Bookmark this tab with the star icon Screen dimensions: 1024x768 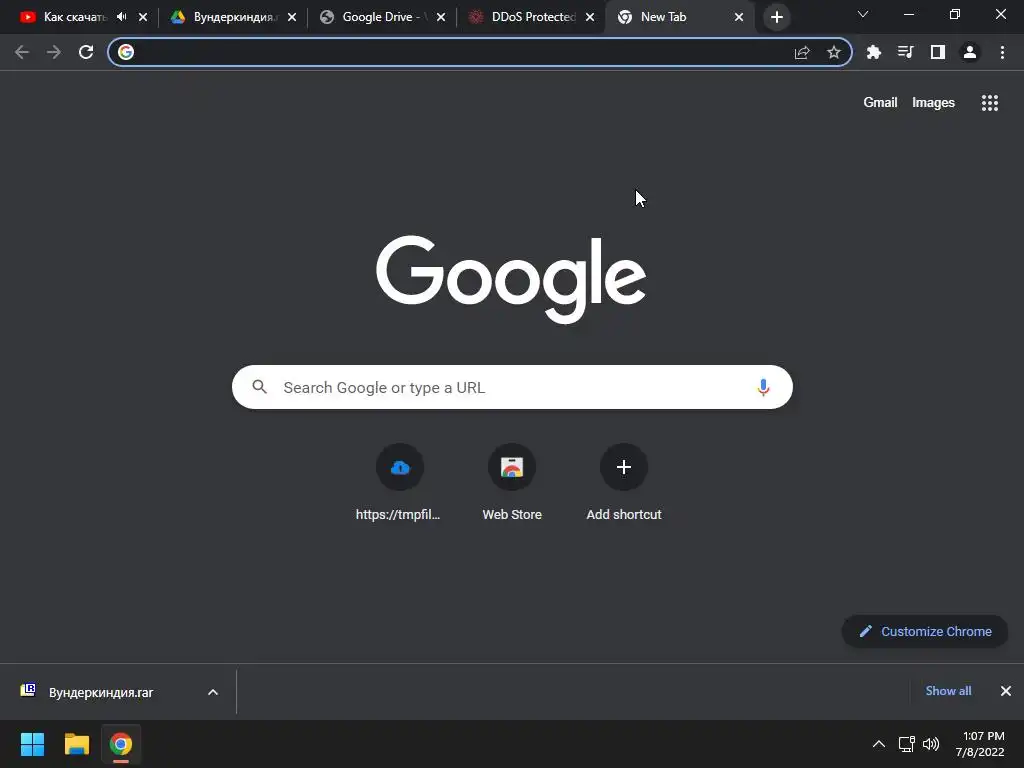[834, 52]
